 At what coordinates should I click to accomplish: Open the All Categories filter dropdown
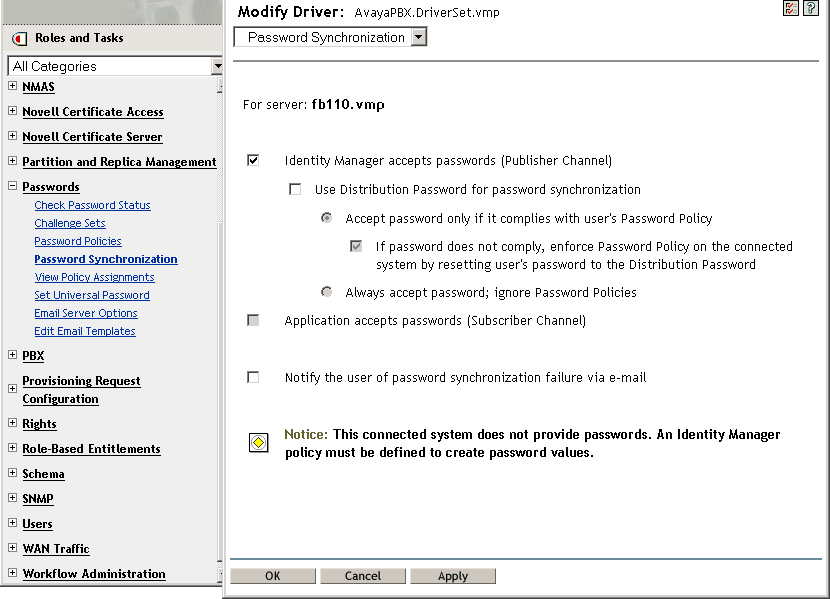217,66
